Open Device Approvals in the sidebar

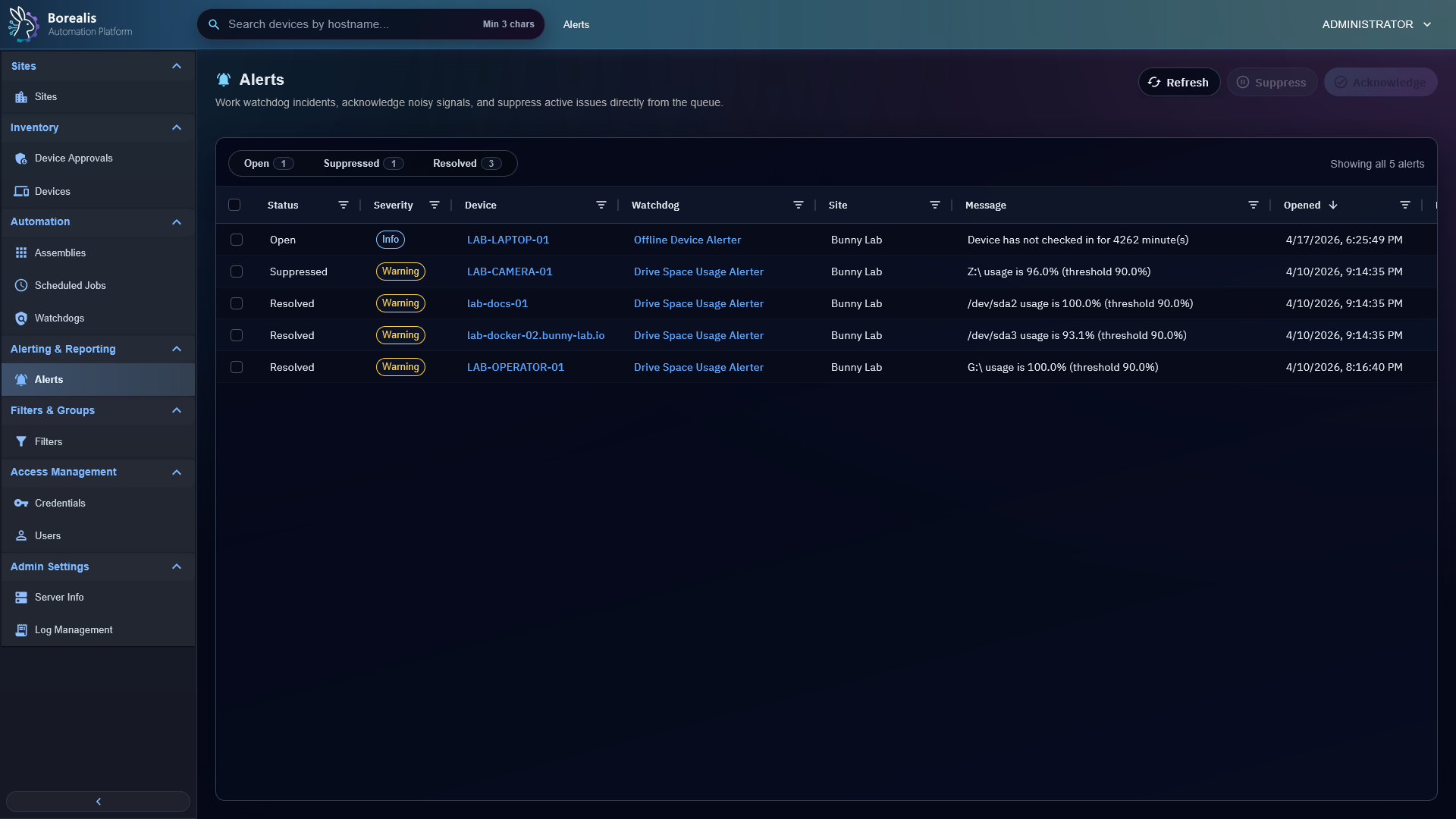point(98,158)
